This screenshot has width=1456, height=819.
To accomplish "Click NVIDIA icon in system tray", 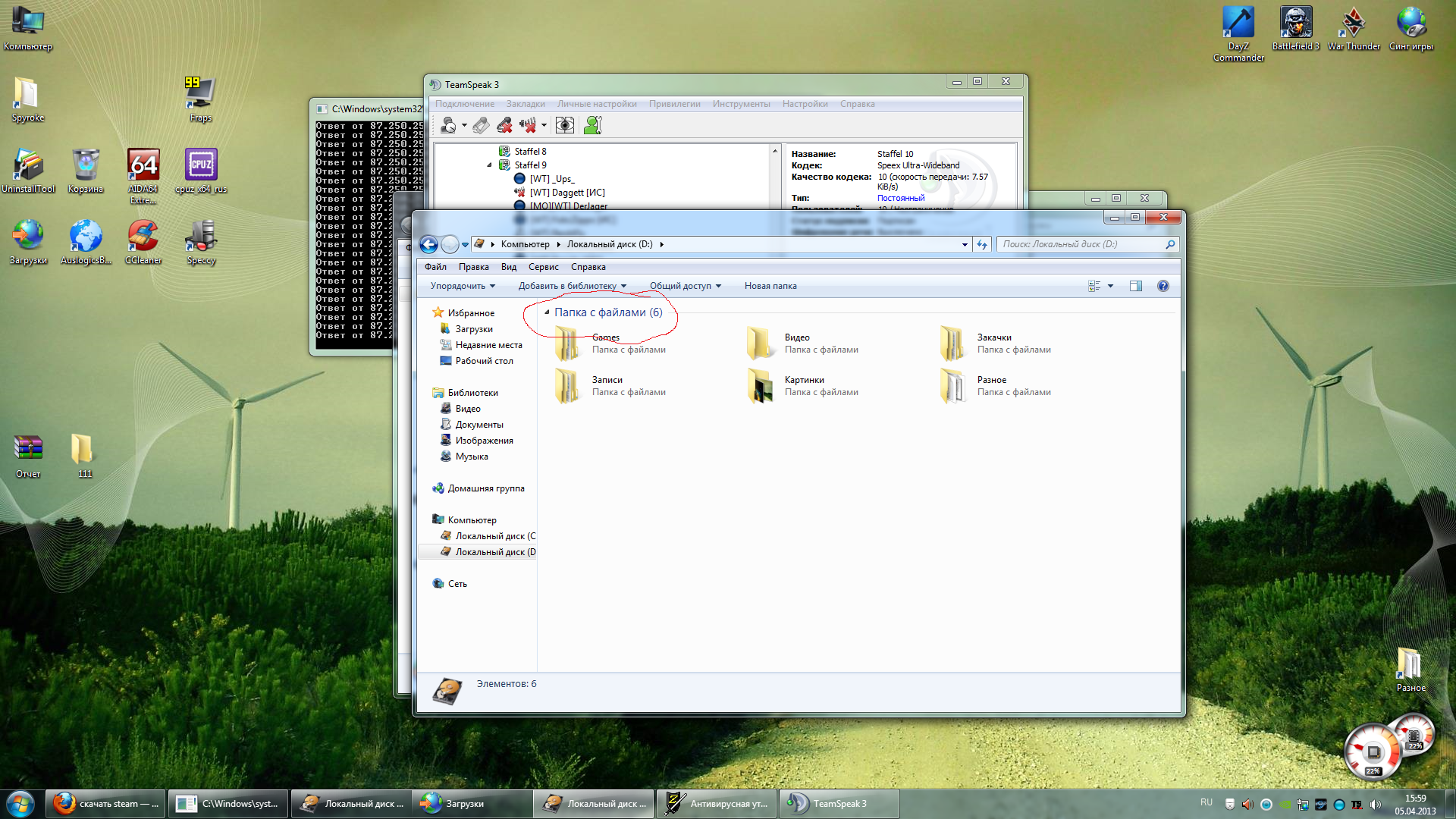I will (1285, 805).
